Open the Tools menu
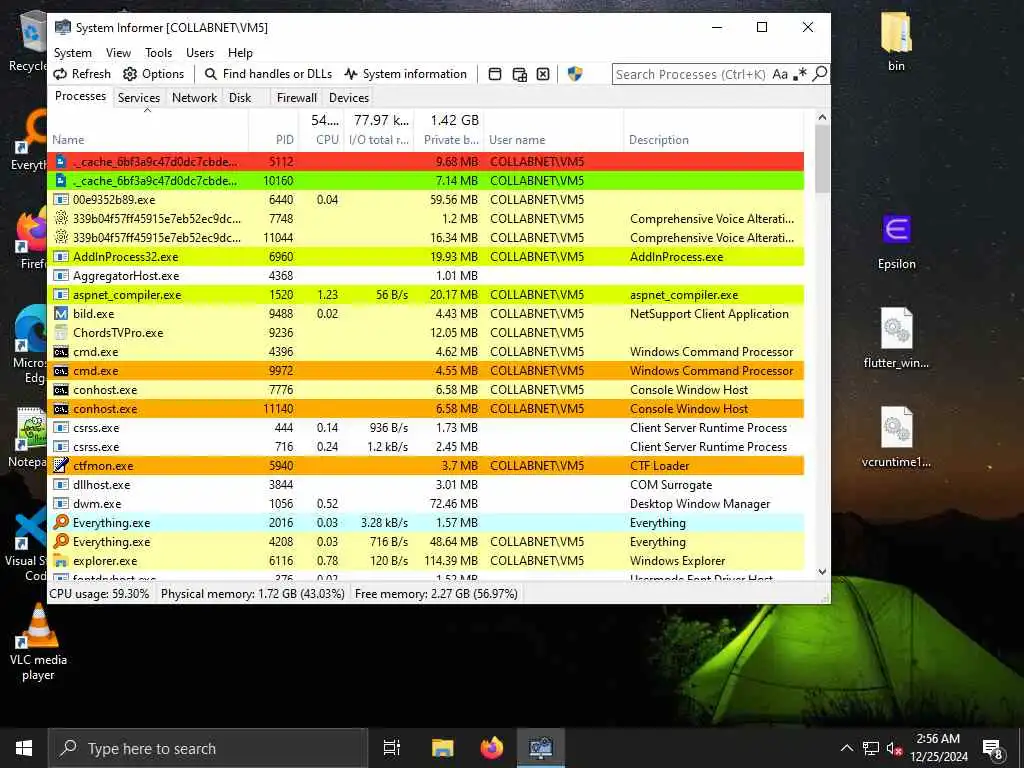1024x768 pixels. pyautogui.click(x=158, y=53)
